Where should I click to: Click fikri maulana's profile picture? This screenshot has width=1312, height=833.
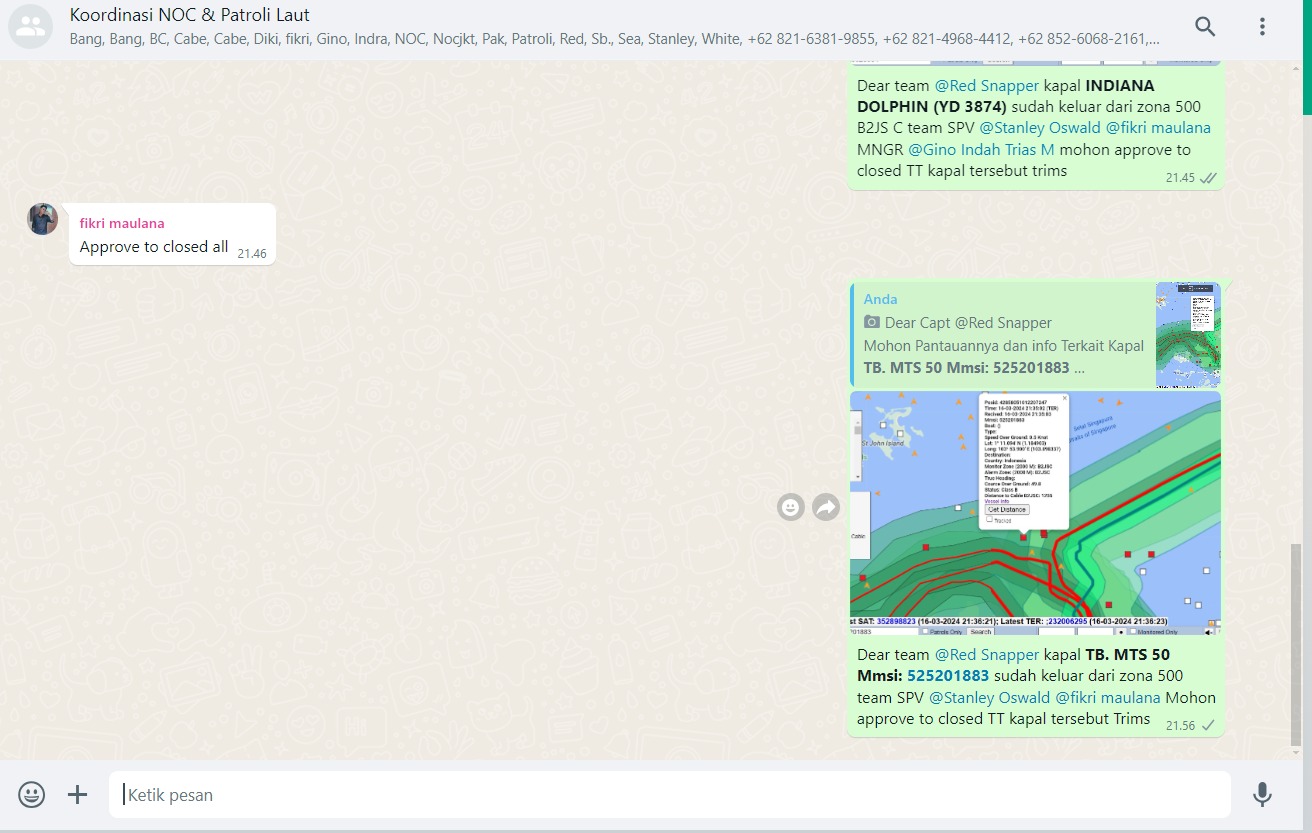coord(42,219)
